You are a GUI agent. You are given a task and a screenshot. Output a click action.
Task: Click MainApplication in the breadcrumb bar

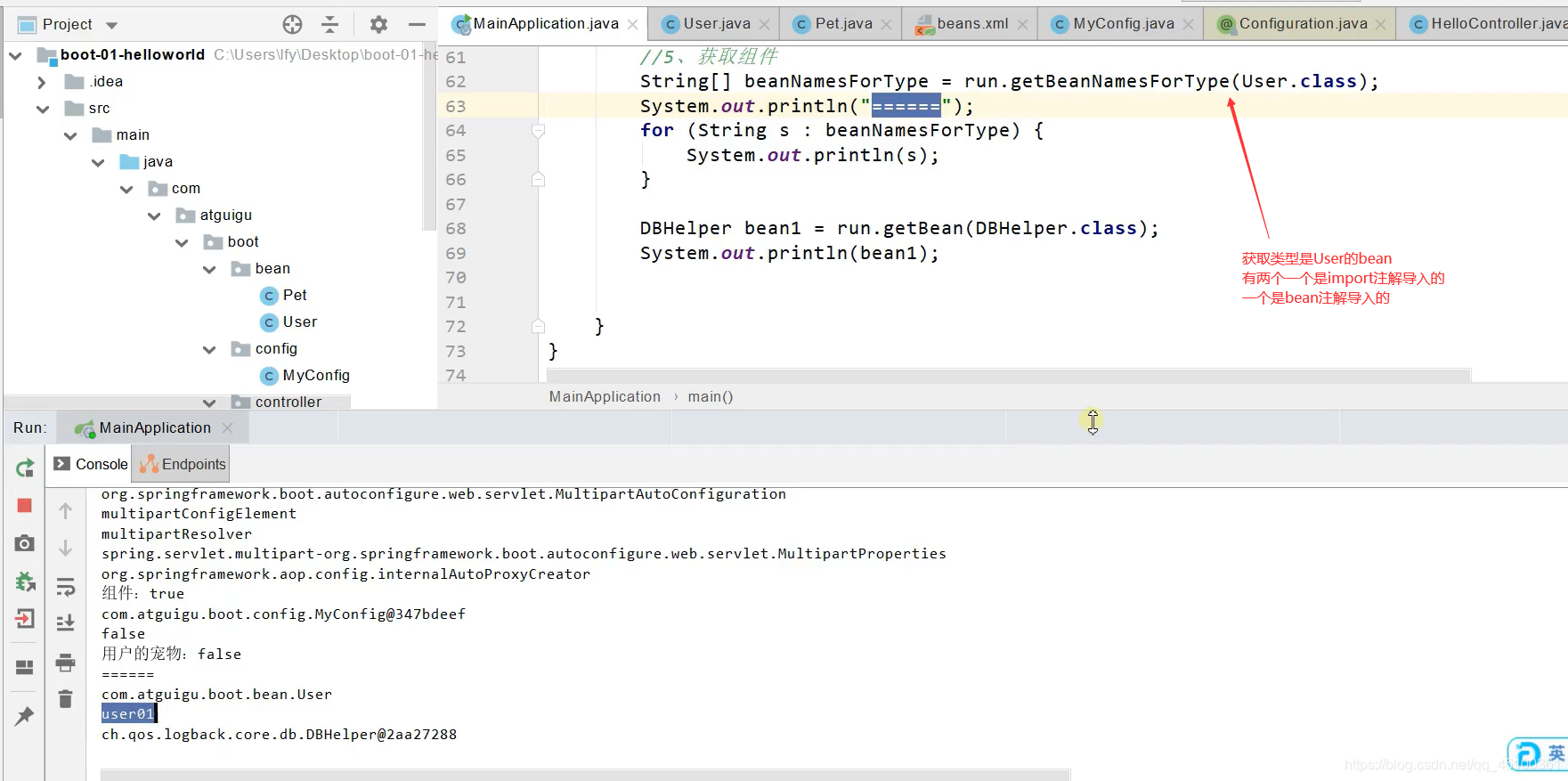[x=605, y=397]
